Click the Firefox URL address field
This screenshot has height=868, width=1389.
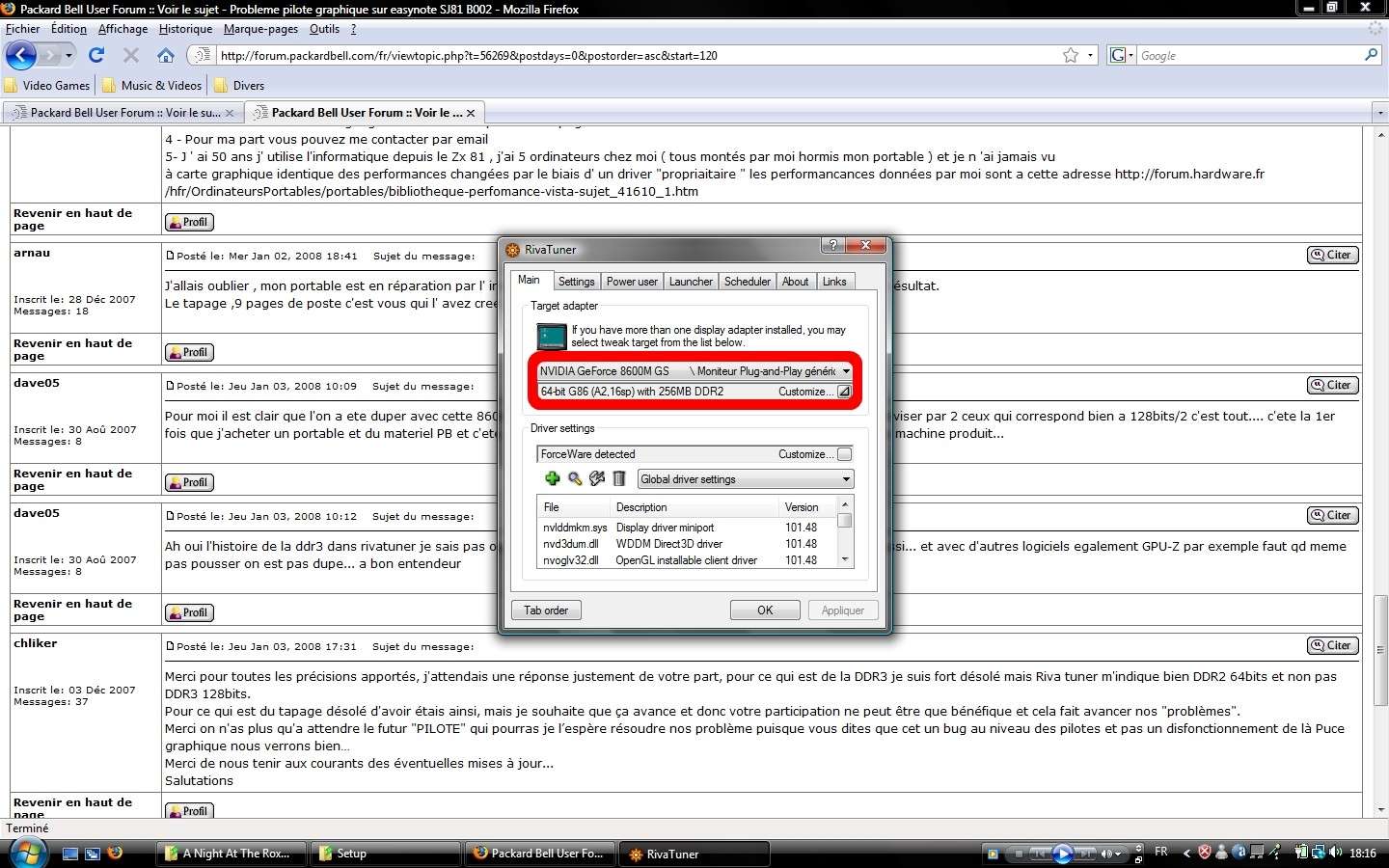pos(637,55)
